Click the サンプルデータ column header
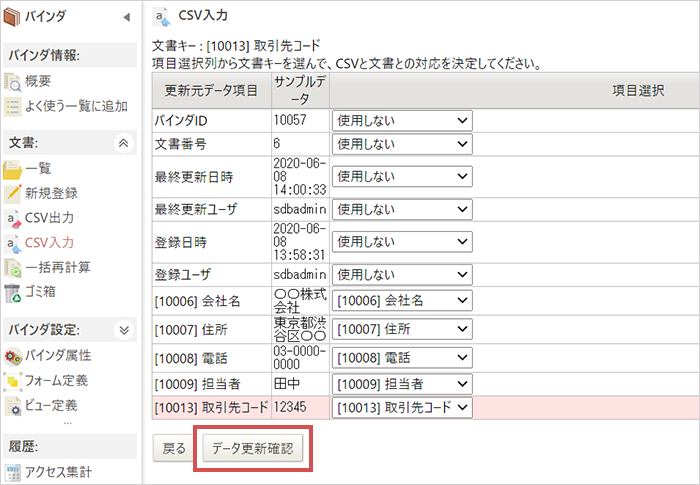 tap(300, 90)
